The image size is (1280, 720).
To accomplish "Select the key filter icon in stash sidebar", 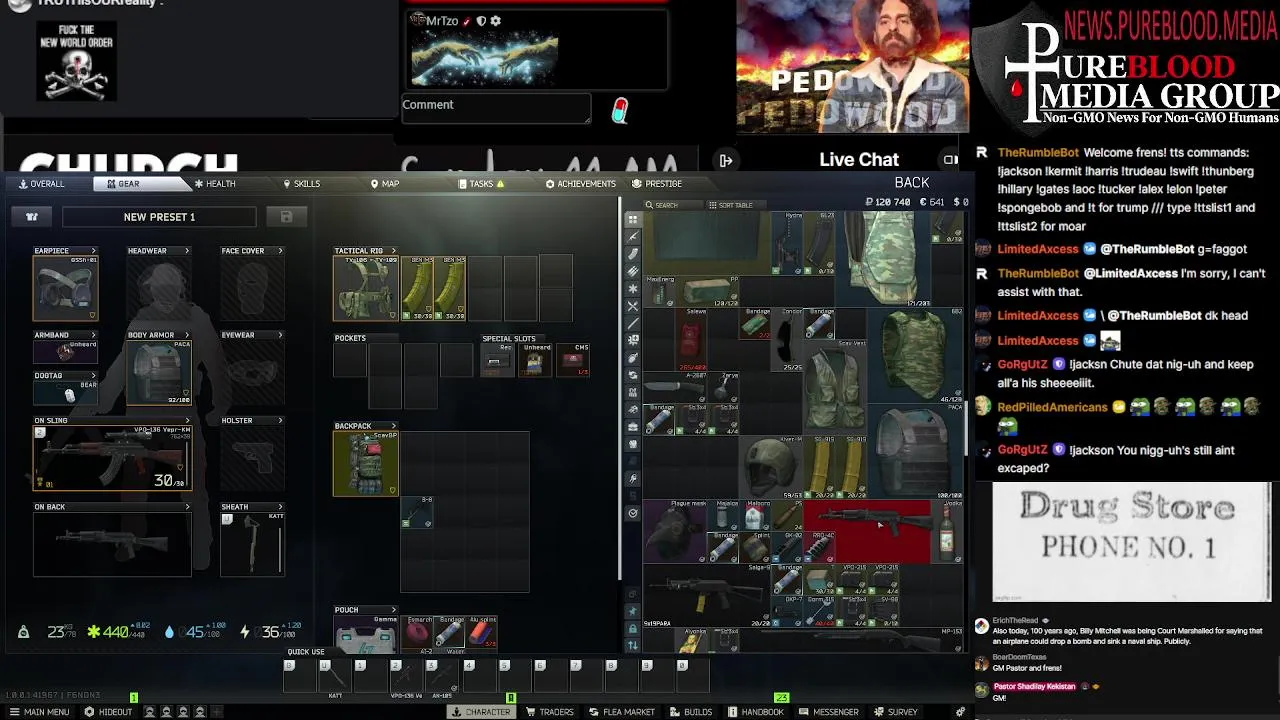I will point(633,479).
